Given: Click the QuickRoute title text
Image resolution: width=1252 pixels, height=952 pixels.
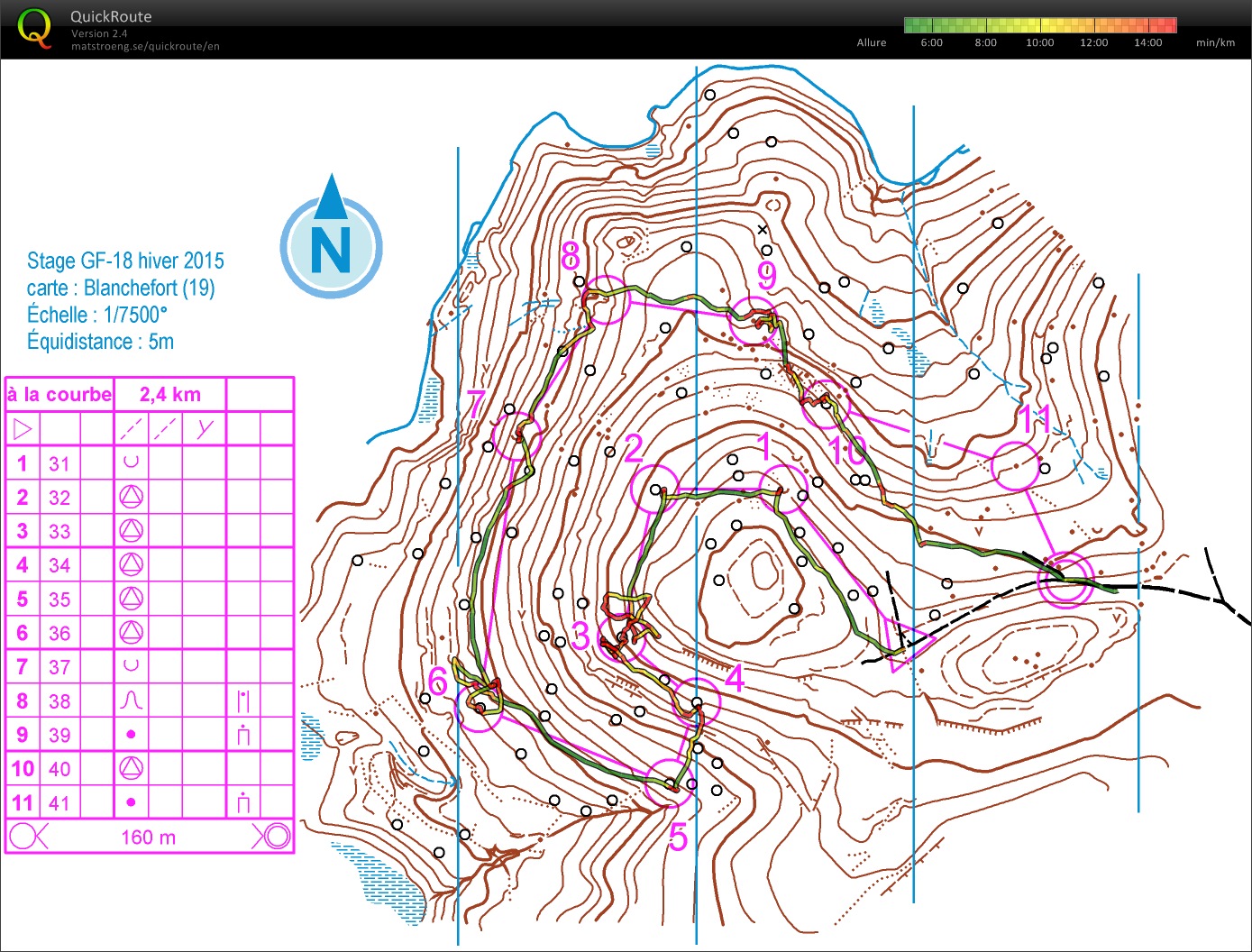Looking at the screenshot, I should 111,16.
